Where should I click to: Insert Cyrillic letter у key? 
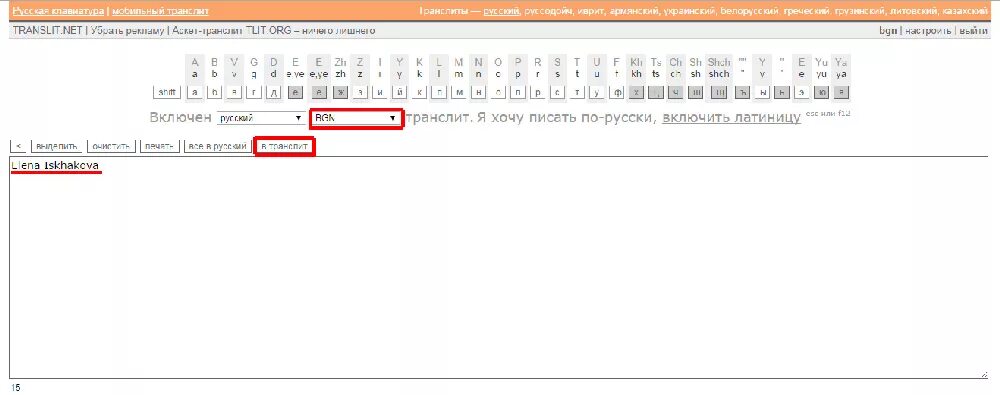click(597, 92)
